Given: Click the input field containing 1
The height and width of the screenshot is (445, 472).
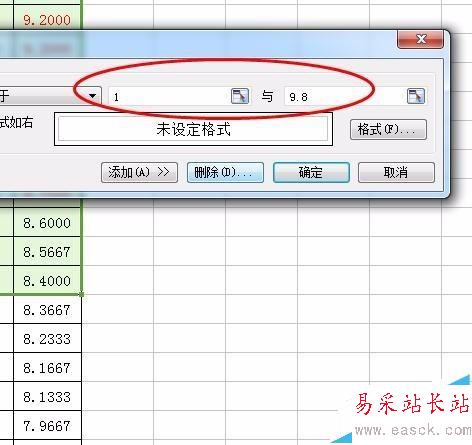Looking at the screenshot, I should click(180, 96).
